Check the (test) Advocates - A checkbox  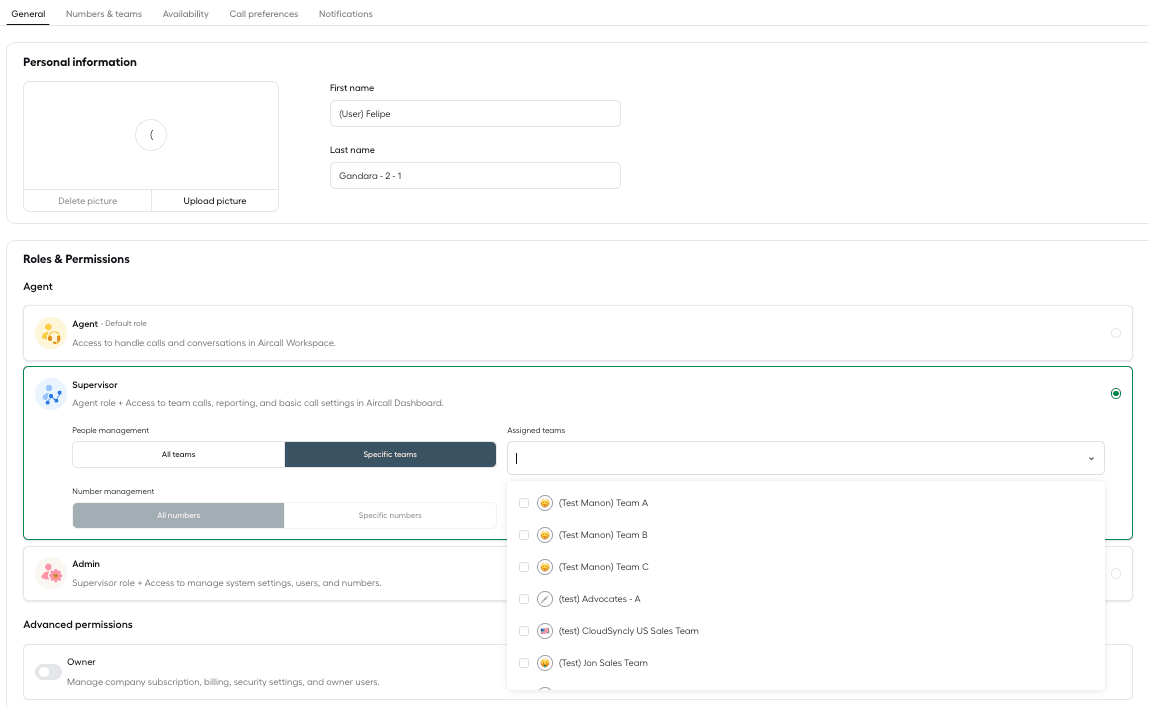[x=524, y=599]
